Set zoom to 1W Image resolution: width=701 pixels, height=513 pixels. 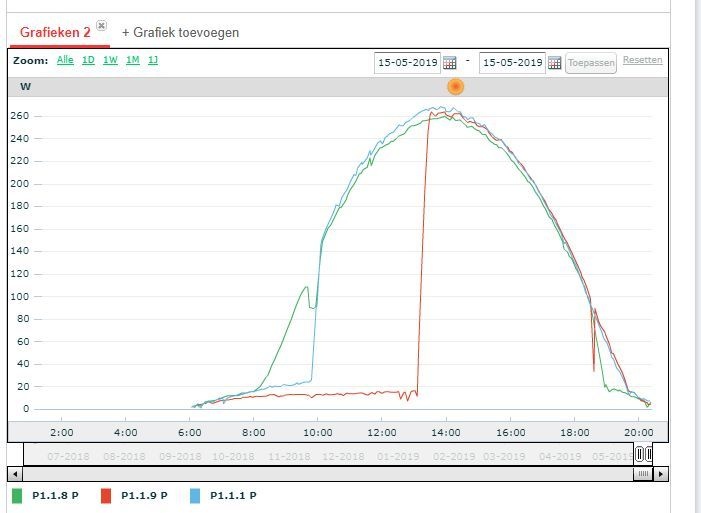tap(110, 60)
